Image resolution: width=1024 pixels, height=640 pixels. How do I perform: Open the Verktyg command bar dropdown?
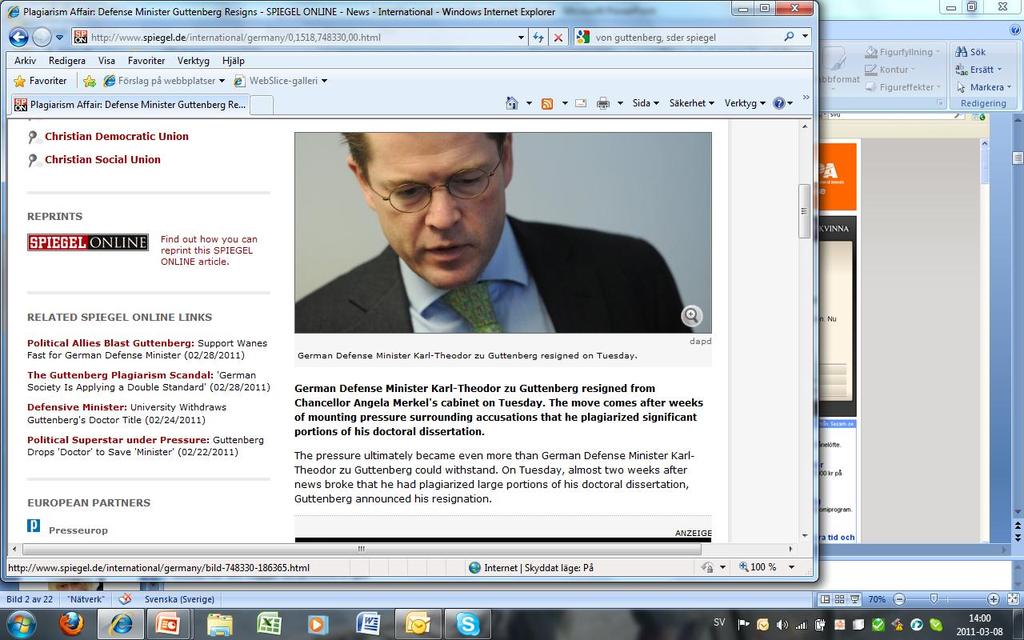point(744,103)
